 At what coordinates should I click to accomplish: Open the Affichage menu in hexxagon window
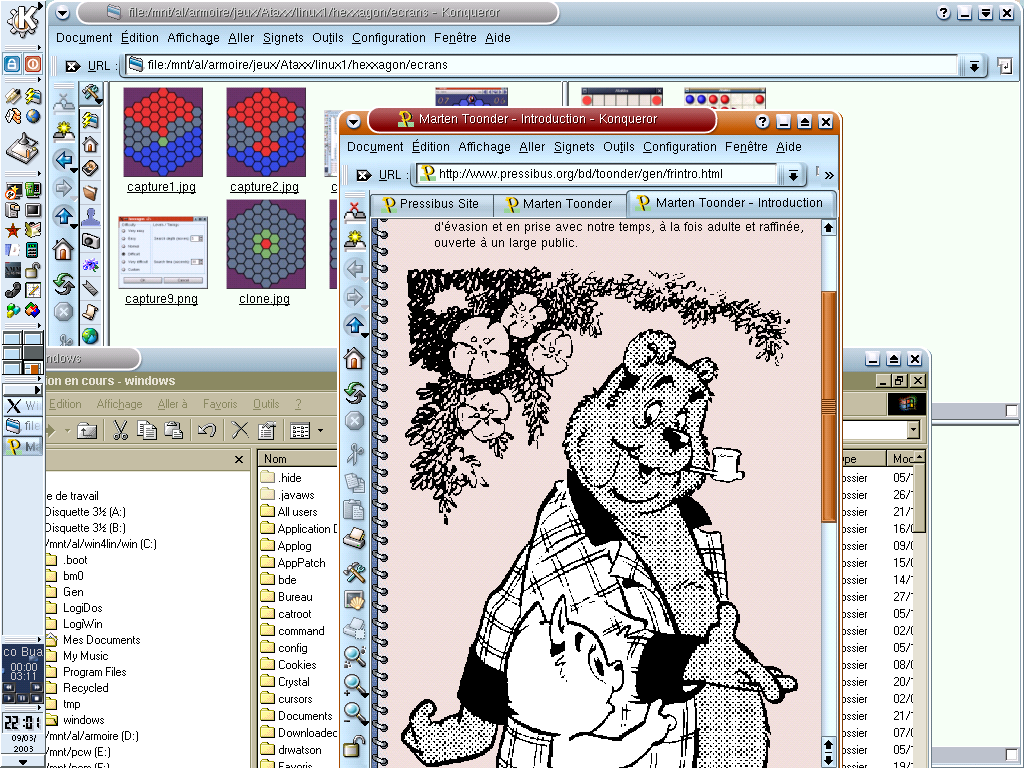(193, 38)
